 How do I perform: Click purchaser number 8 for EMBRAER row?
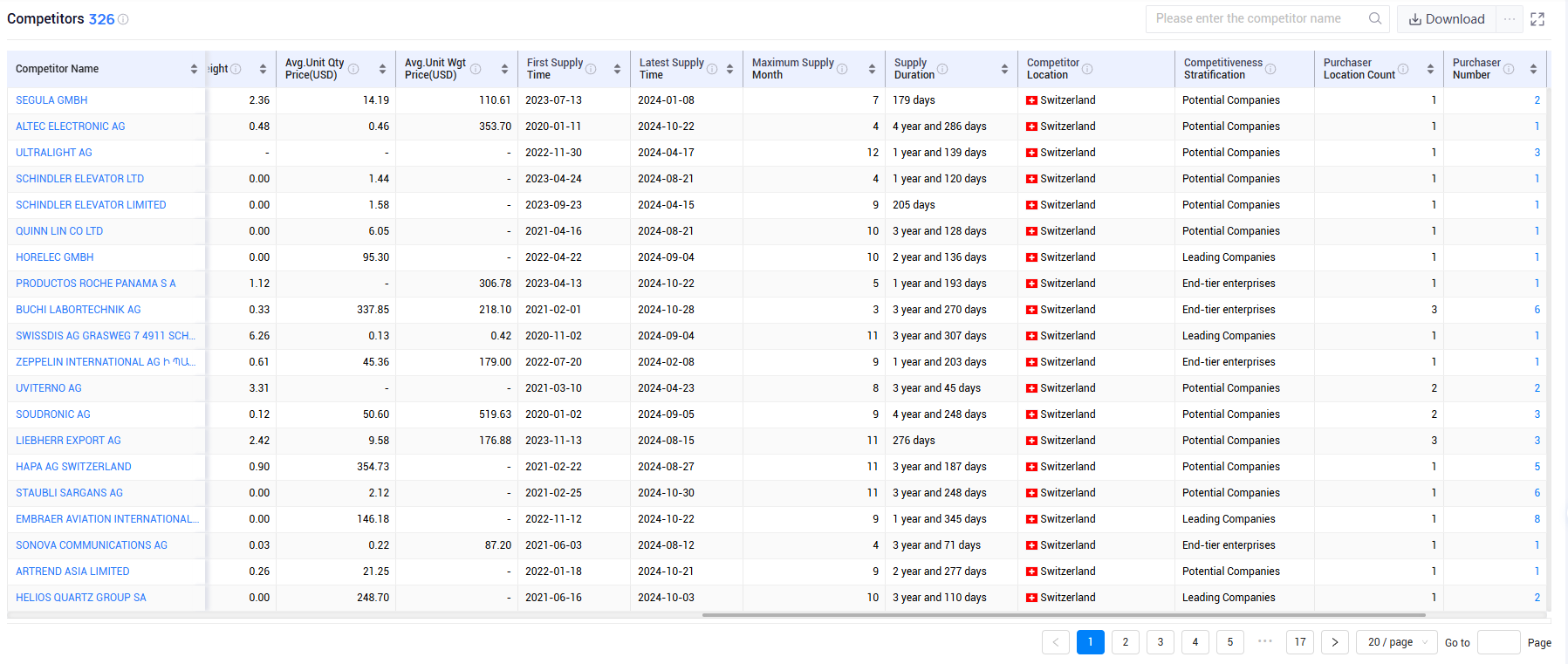pos(1537,519)
